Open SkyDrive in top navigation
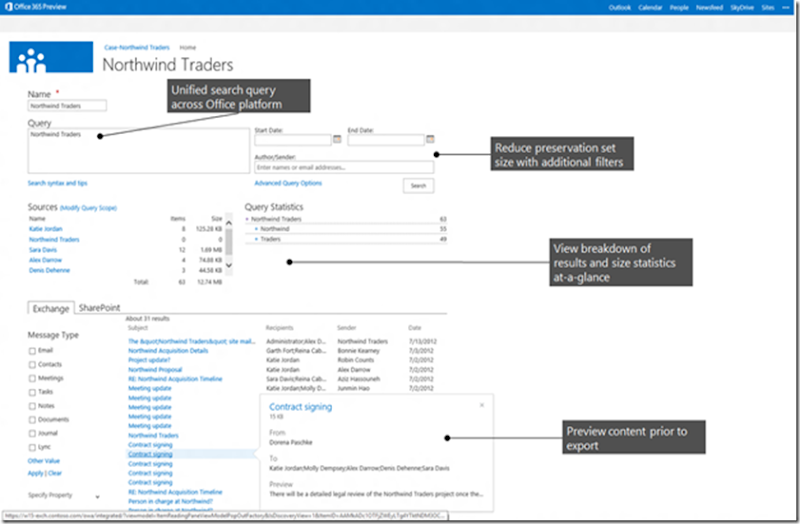The height and width of the screenshot is (524, 800). tap(742, 8)
